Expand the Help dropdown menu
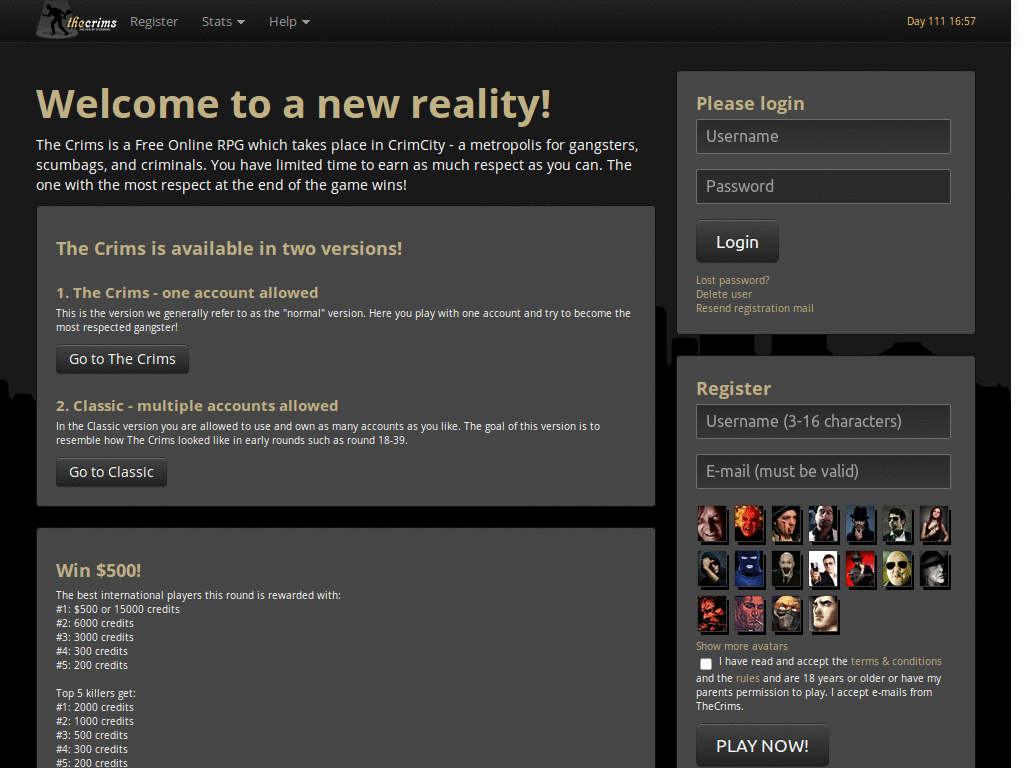Screen dimensions: 1024x768 (x=289, y=22)
